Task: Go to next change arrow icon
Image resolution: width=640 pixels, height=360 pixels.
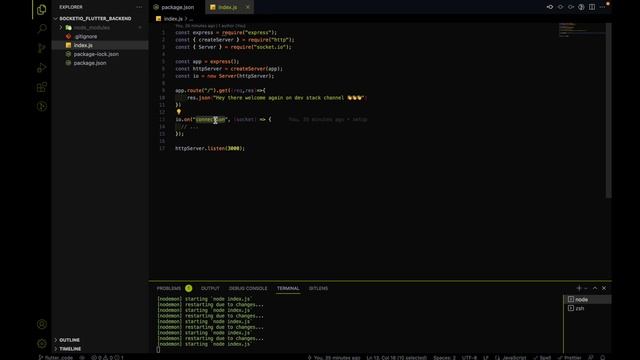Action: [571, 7]
